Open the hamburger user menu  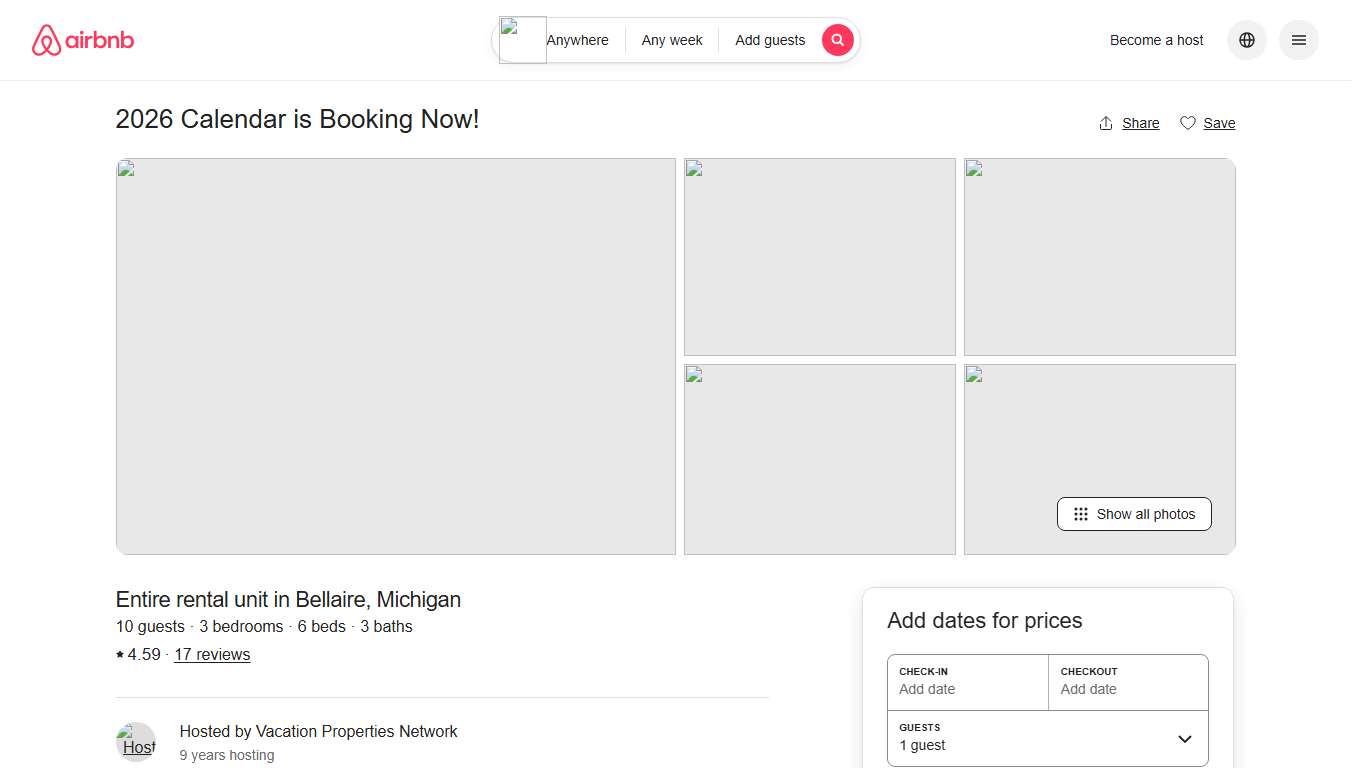[1298, 40]
